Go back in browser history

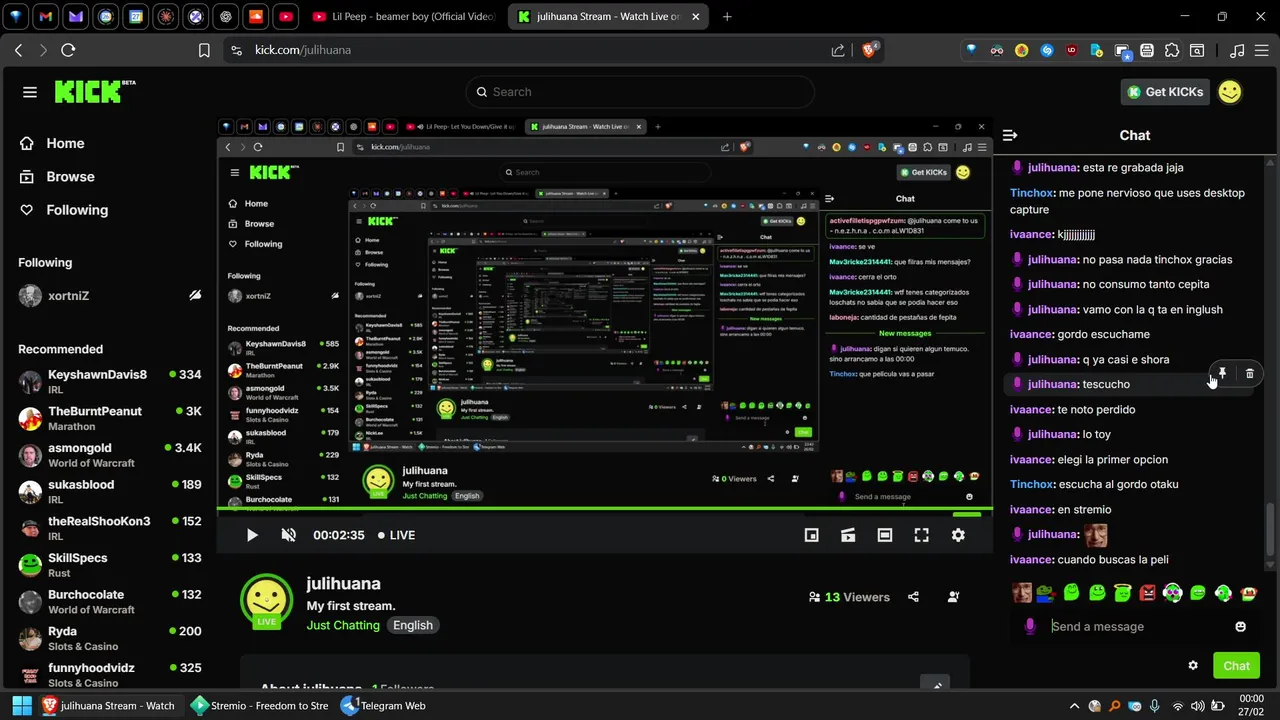(18, 50)
